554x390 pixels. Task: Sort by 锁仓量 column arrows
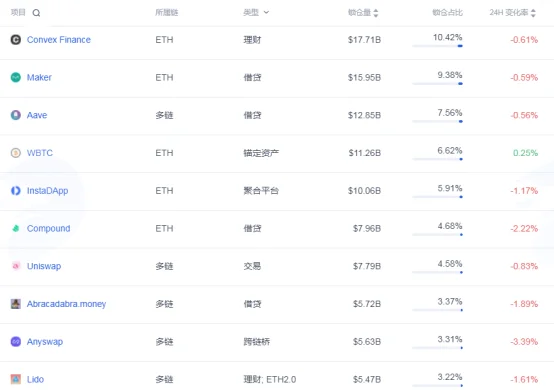pyautogui.click(x=376, y=13)
